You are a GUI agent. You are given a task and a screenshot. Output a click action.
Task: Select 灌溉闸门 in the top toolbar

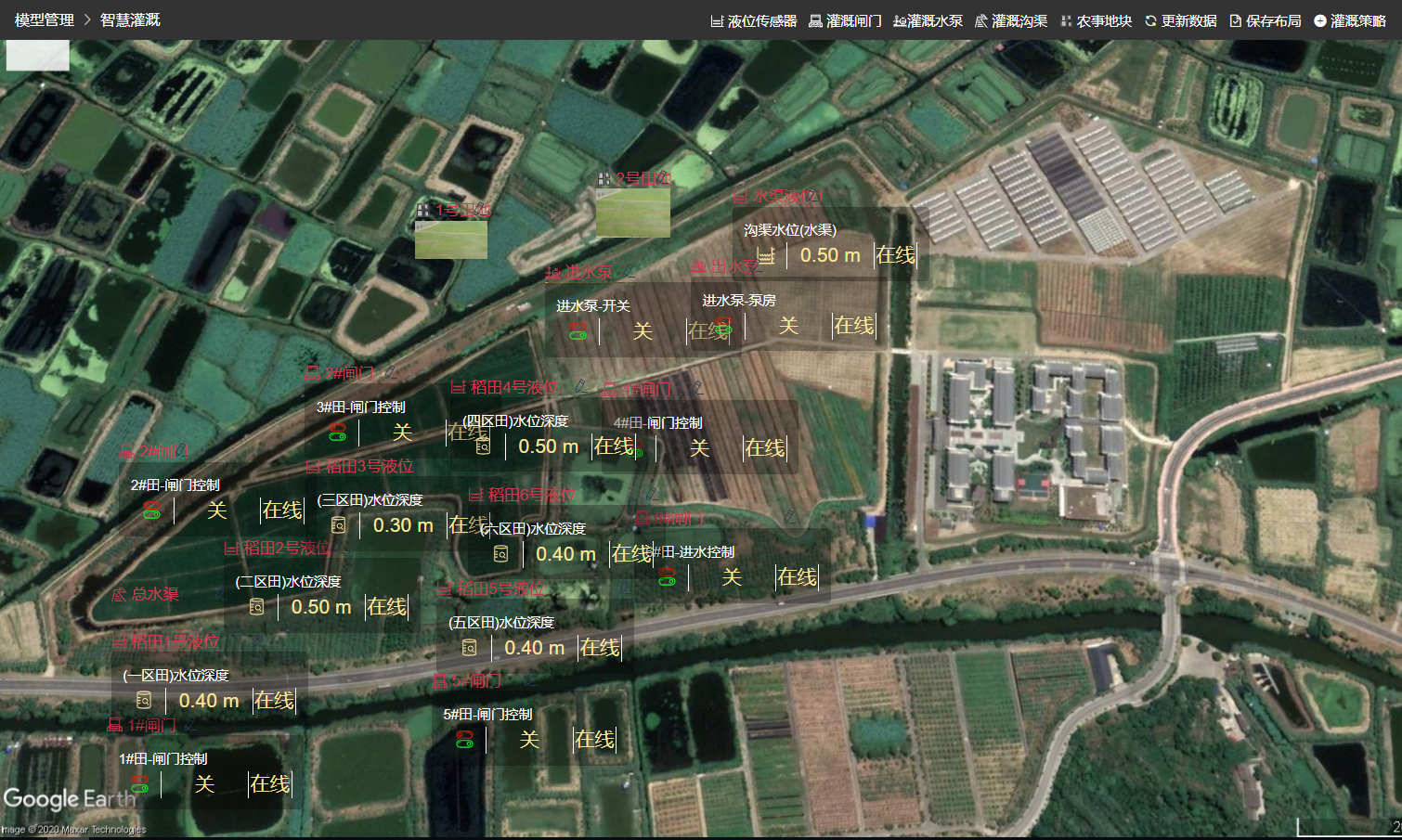click(845, 20)
